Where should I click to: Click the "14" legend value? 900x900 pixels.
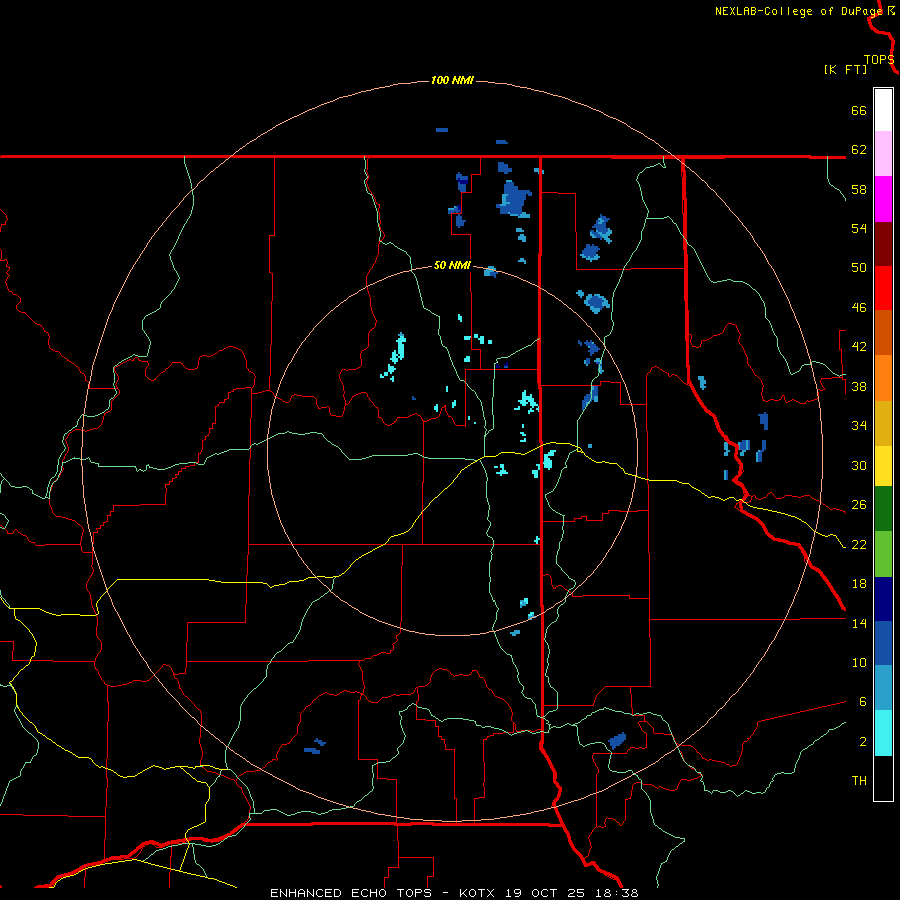[x=859, y=623]
